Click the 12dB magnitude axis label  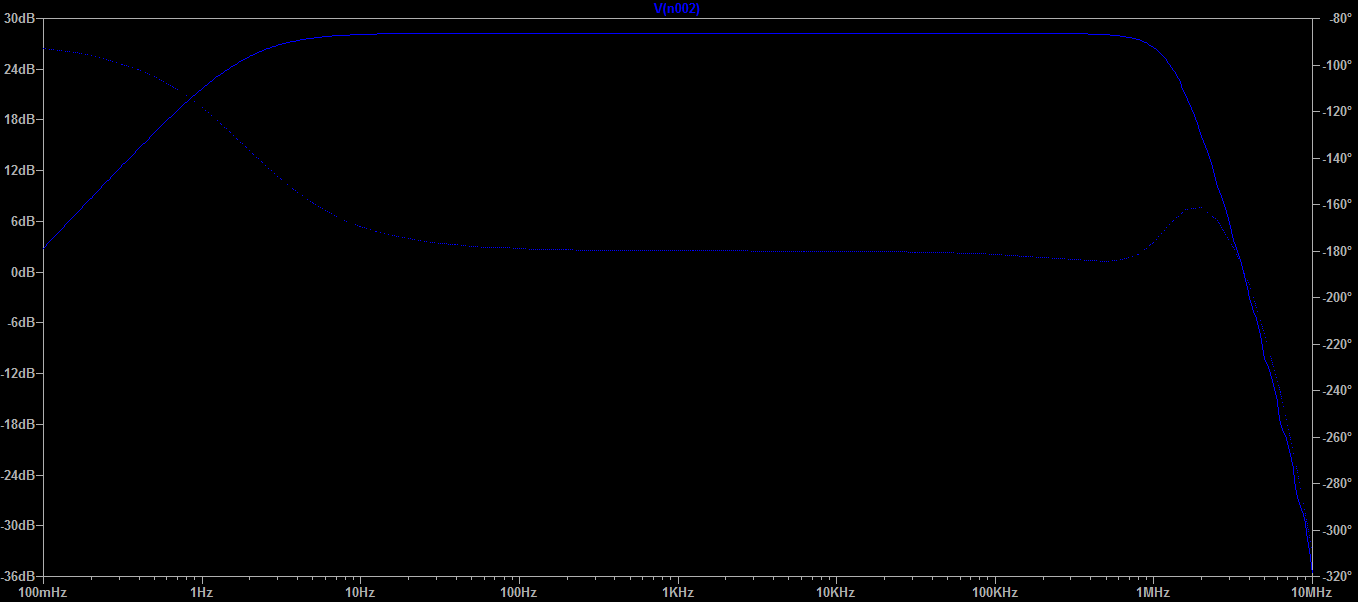tap(20, 170)
